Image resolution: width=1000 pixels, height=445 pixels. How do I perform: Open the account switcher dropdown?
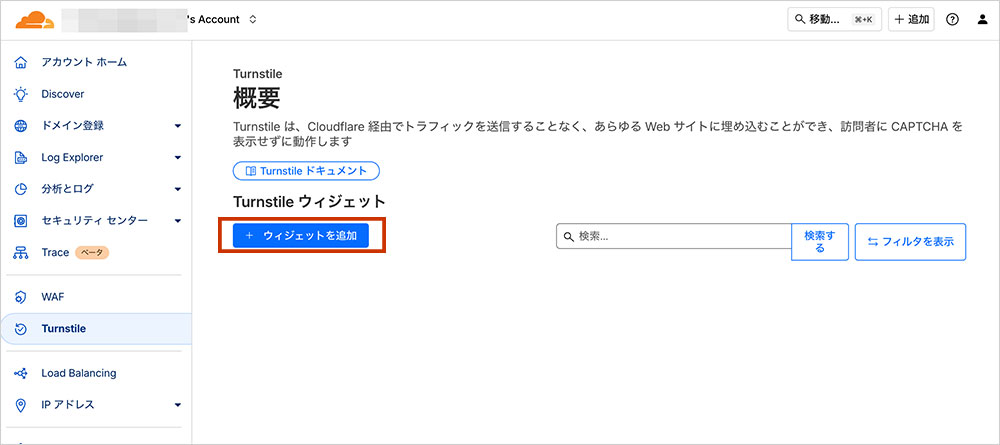(253, 19)
